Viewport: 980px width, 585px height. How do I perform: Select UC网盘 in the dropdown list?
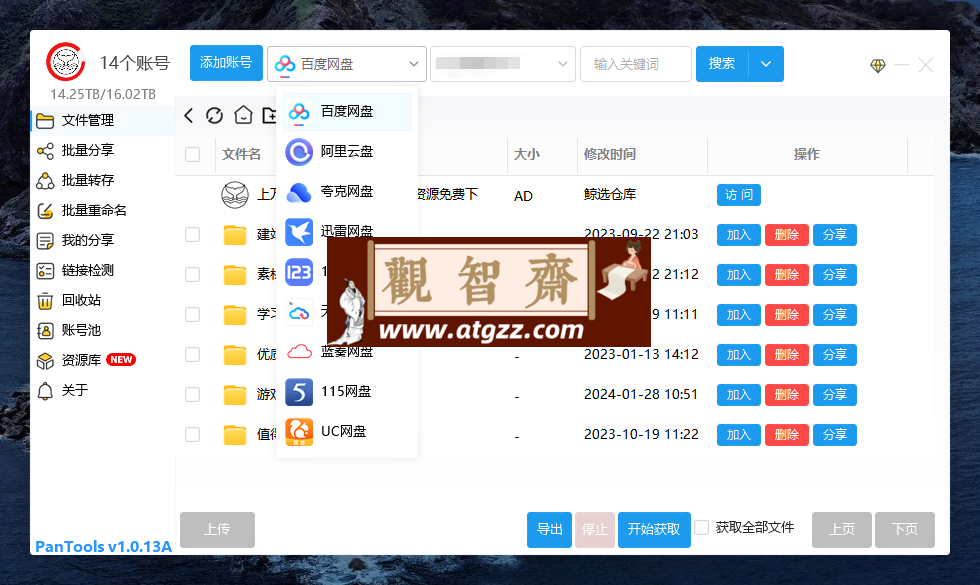(347, 431)
